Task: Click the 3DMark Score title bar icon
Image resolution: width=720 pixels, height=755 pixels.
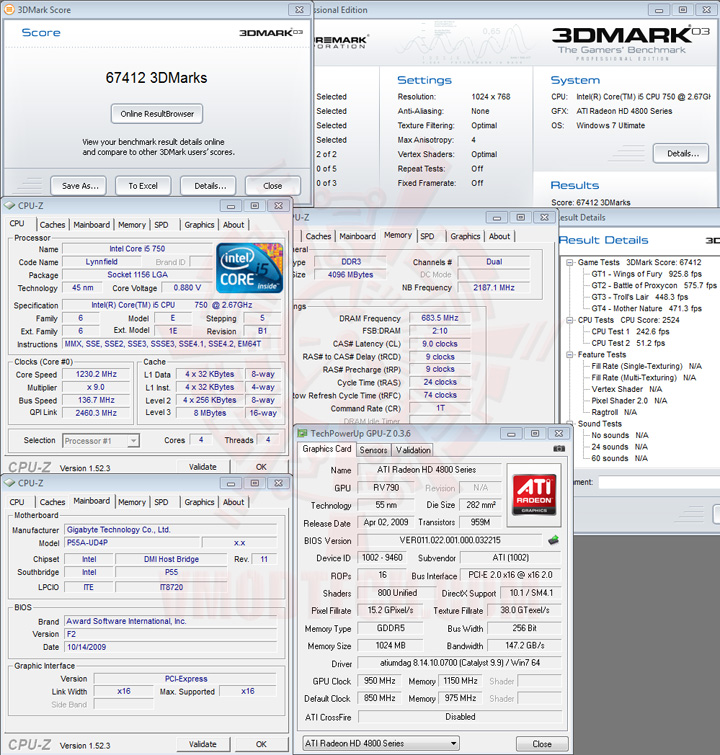Action: [9, 9]
